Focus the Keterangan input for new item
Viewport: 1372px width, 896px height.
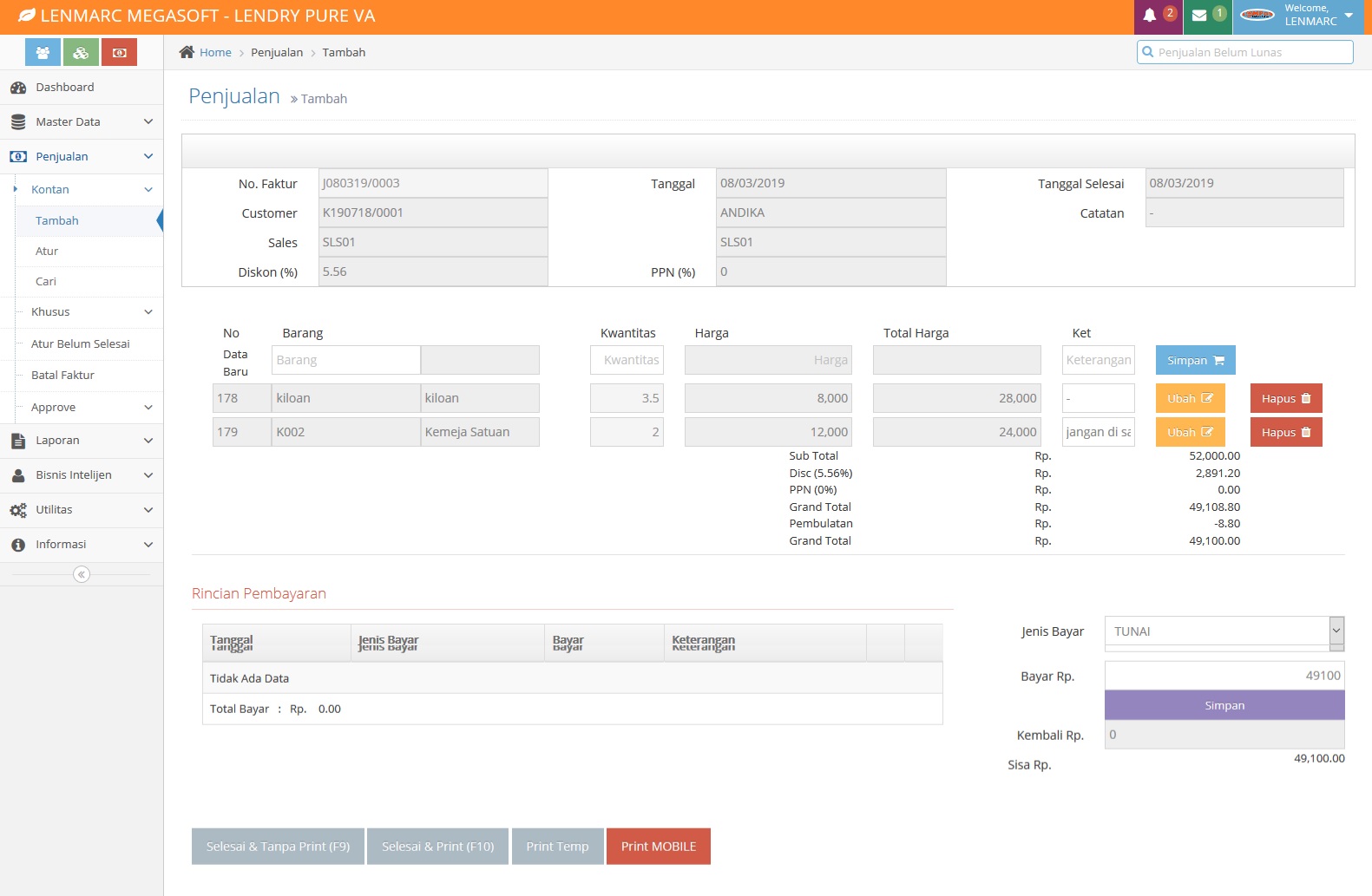pyautogui.click(x=1099, y=360)
